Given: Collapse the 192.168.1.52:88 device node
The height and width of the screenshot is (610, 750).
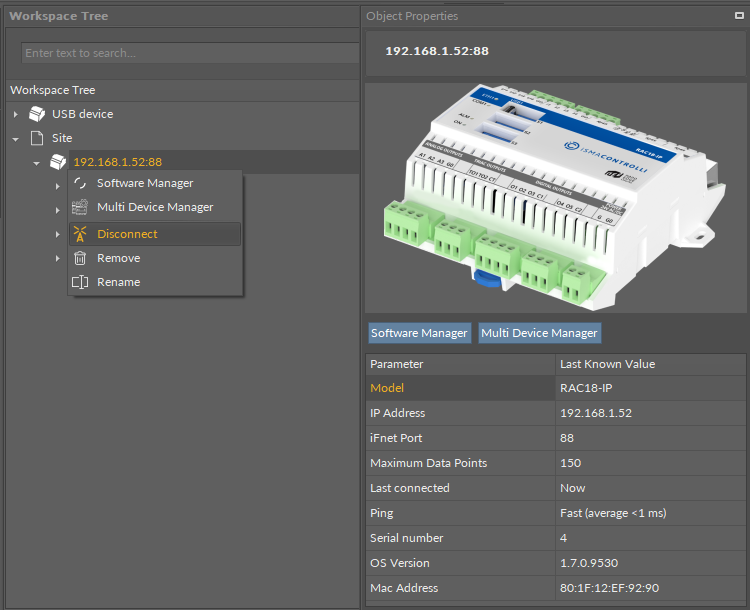Looking at the screenshot, I should tap(36, 162).
